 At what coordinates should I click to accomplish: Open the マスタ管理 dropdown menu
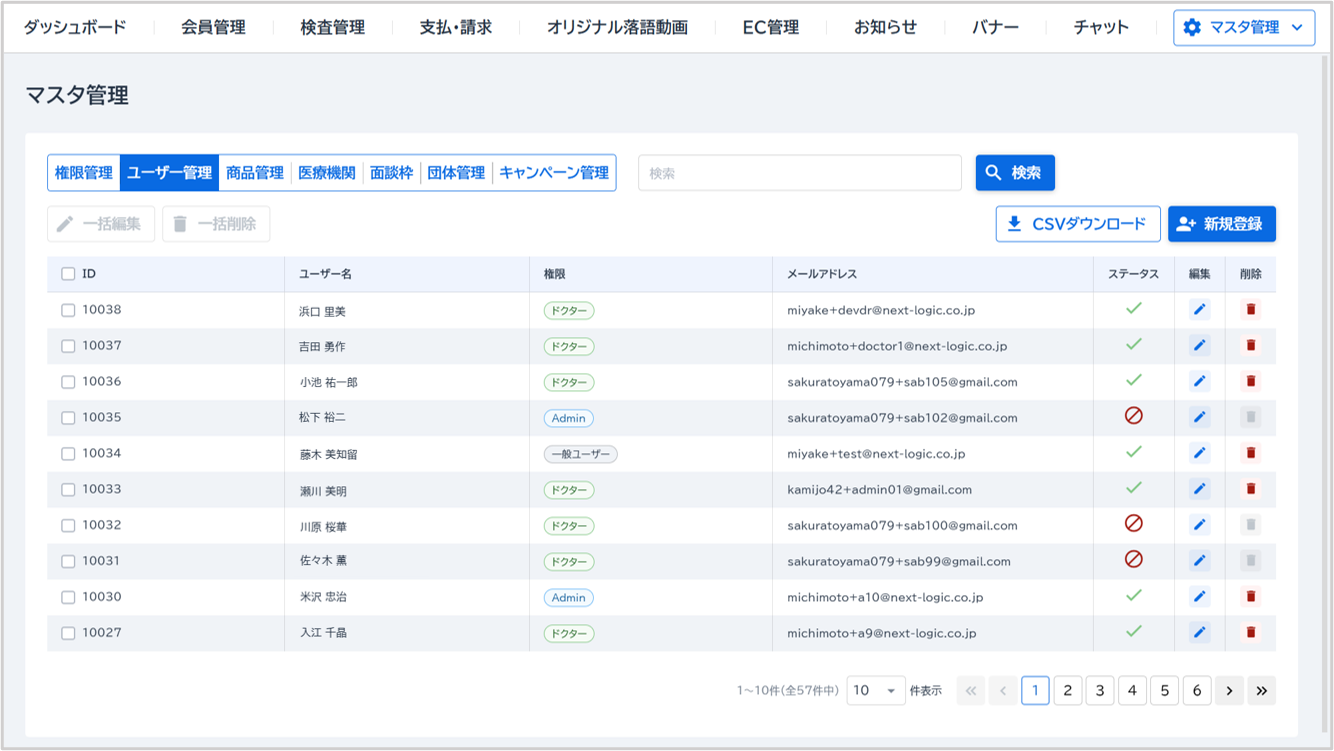(x=1243, y=28)
